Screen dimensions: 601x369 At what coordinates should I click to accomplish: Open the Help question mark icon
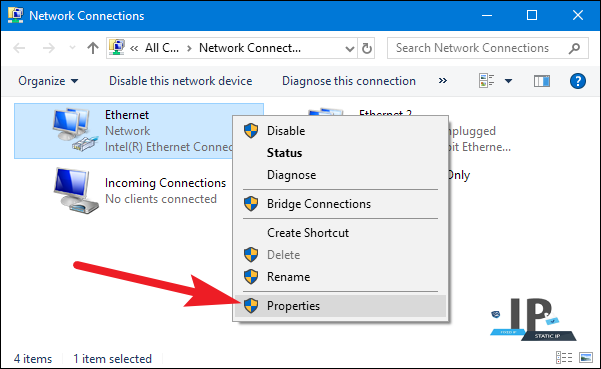[578, 81]
